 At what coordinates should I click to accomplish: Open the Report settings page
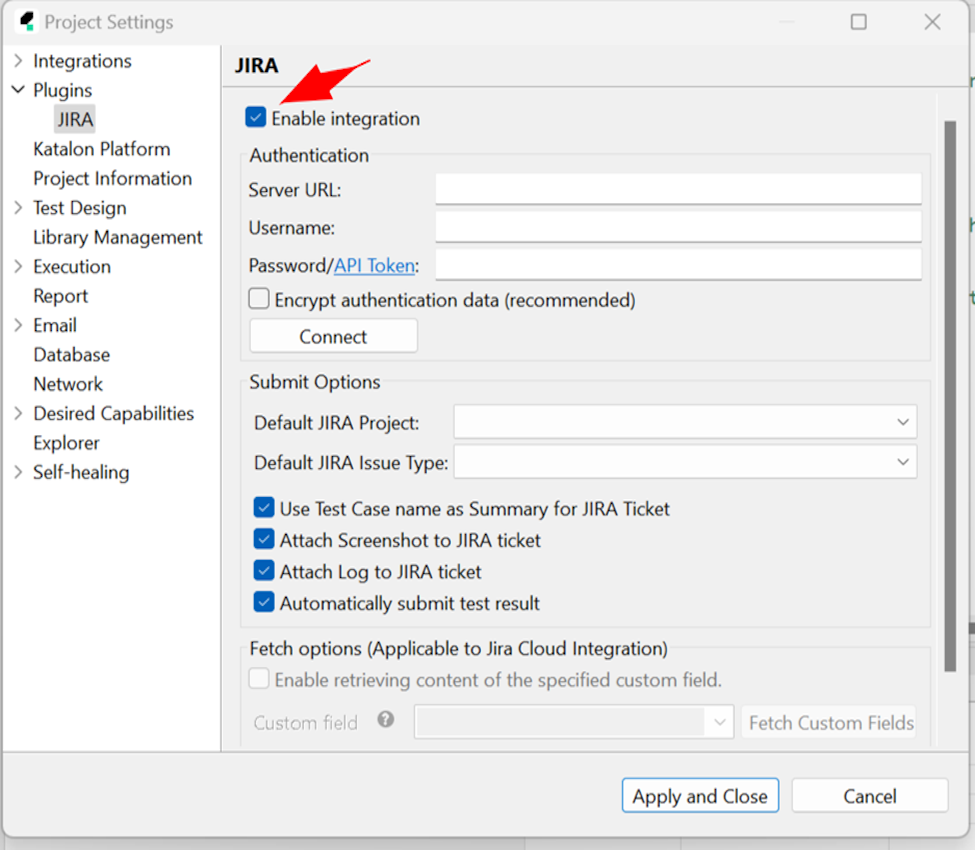60,296
